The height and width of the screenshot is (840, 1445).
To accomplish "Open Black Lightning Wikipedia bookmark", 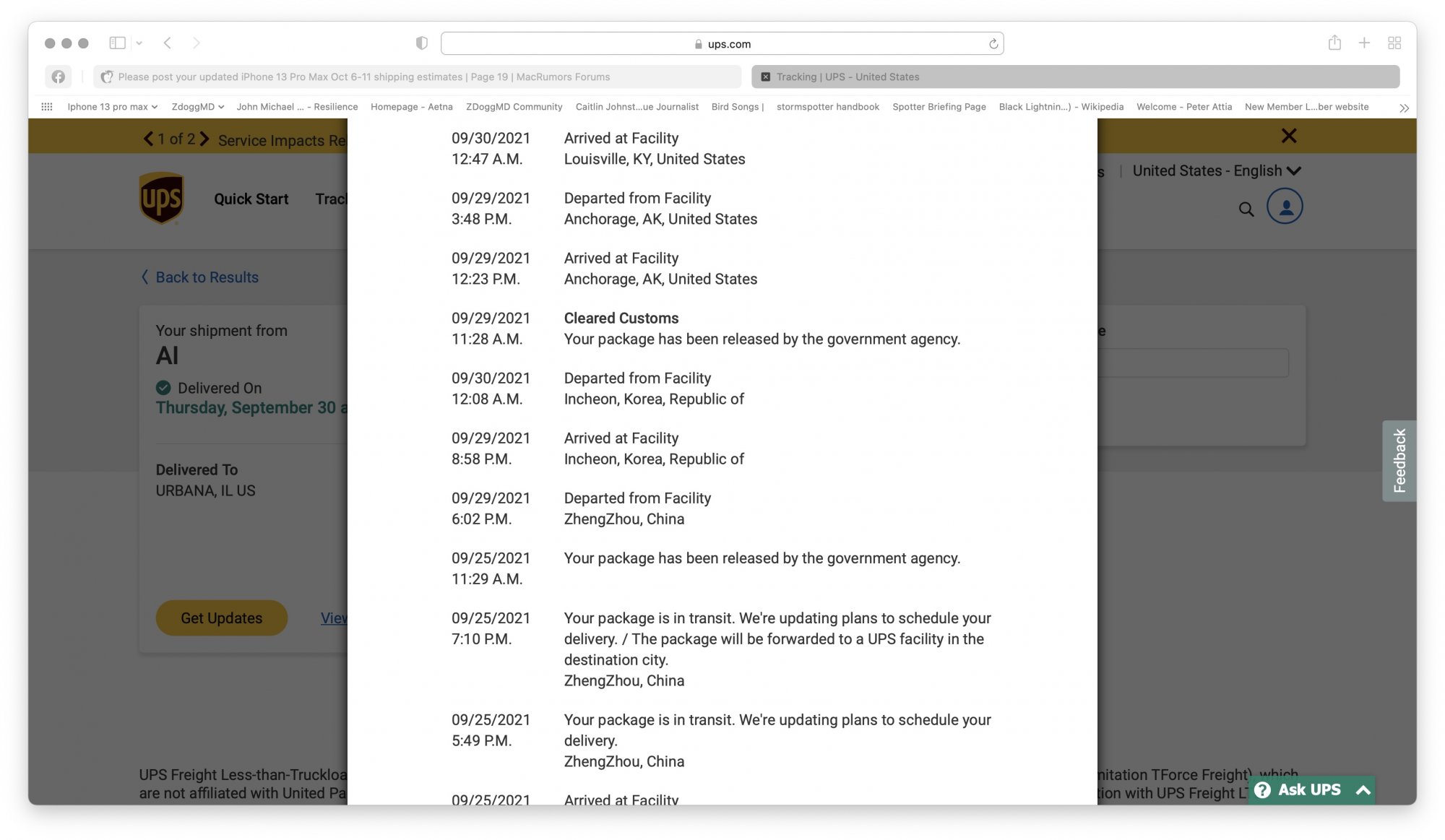I will pos(1061,107).
